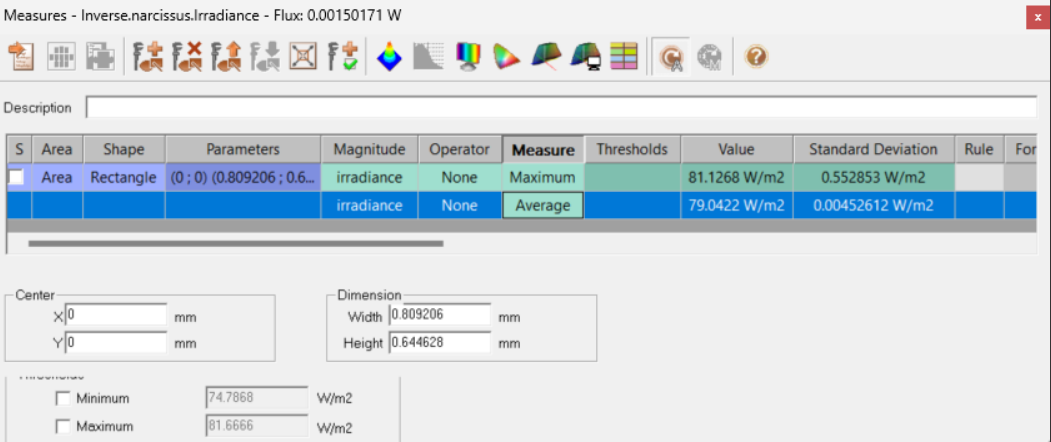Open the Average measure dropdown cell
Viewport: 1051px width, 442px height.
click(x=543, y=205)
